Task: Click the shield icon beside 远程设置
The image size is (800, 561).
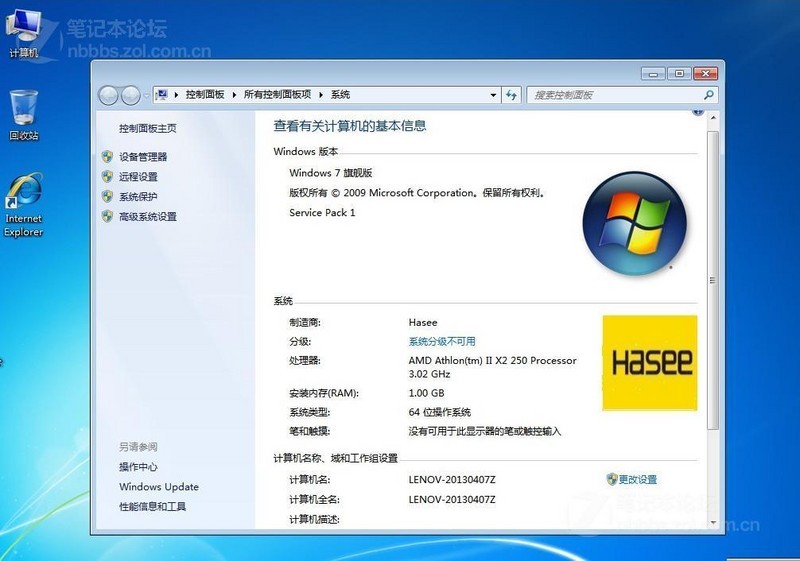Action: [x=107, y=176]
